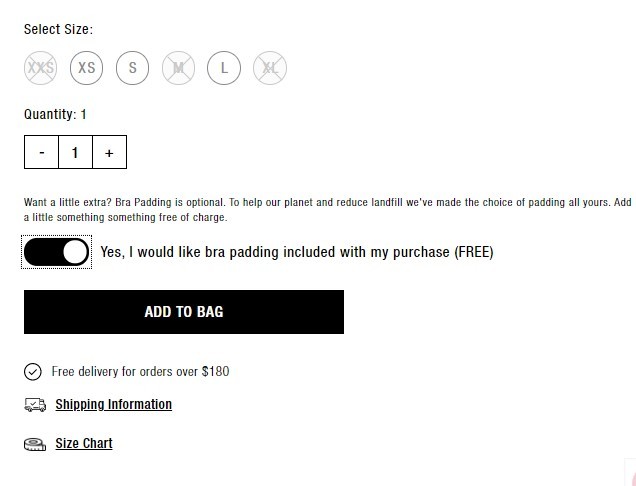Image resolution: width=636 pixels, height=486 pixels.
Task: Click the delivery truck icon
Action: pos(35,404)
